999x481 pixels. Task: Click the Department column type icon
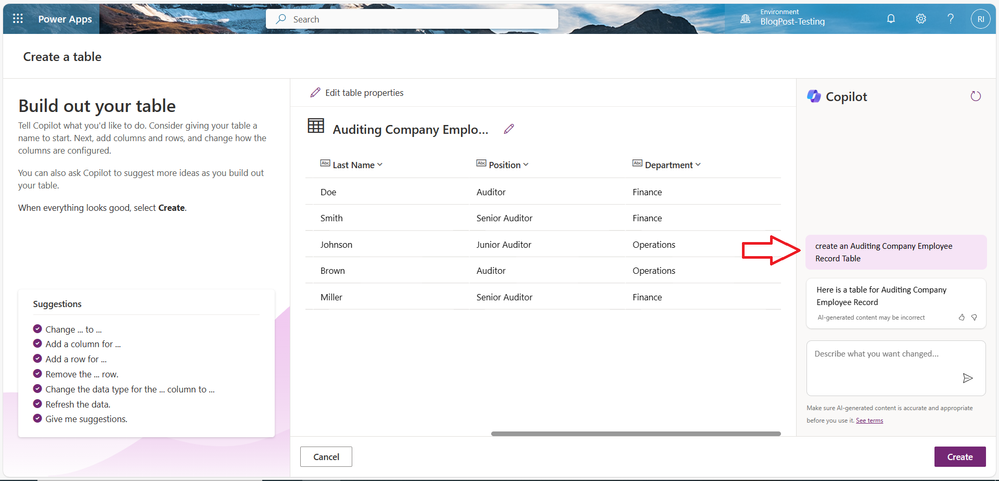637,164
